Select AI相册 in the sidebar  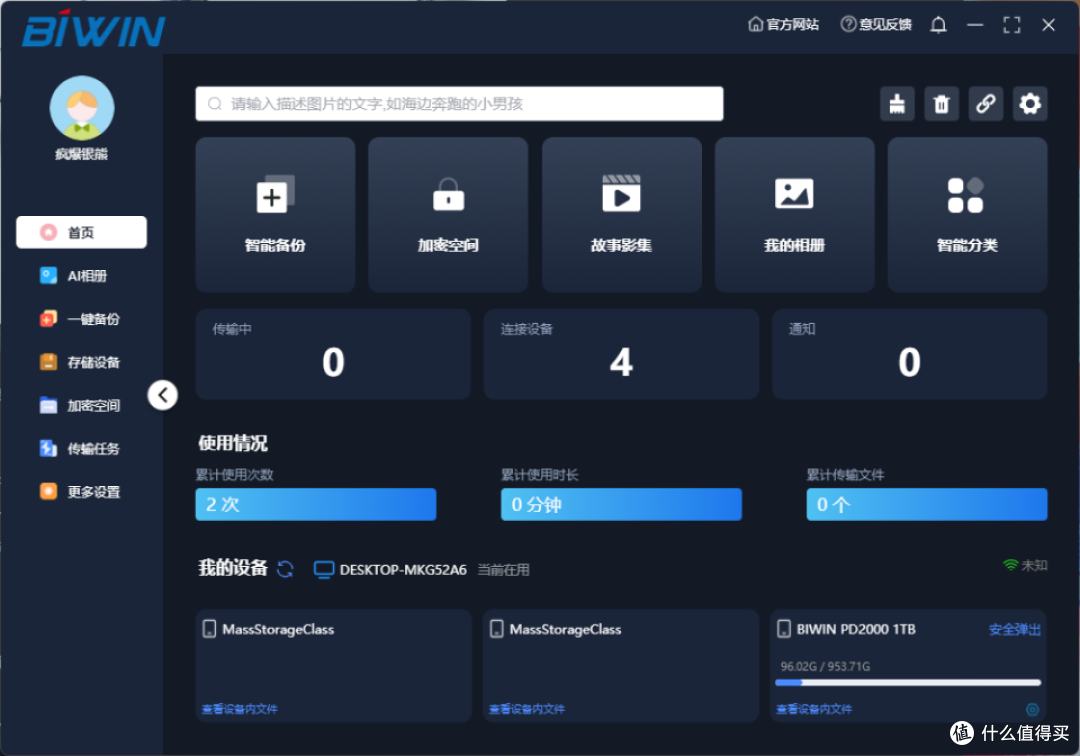tap(81, 276)
